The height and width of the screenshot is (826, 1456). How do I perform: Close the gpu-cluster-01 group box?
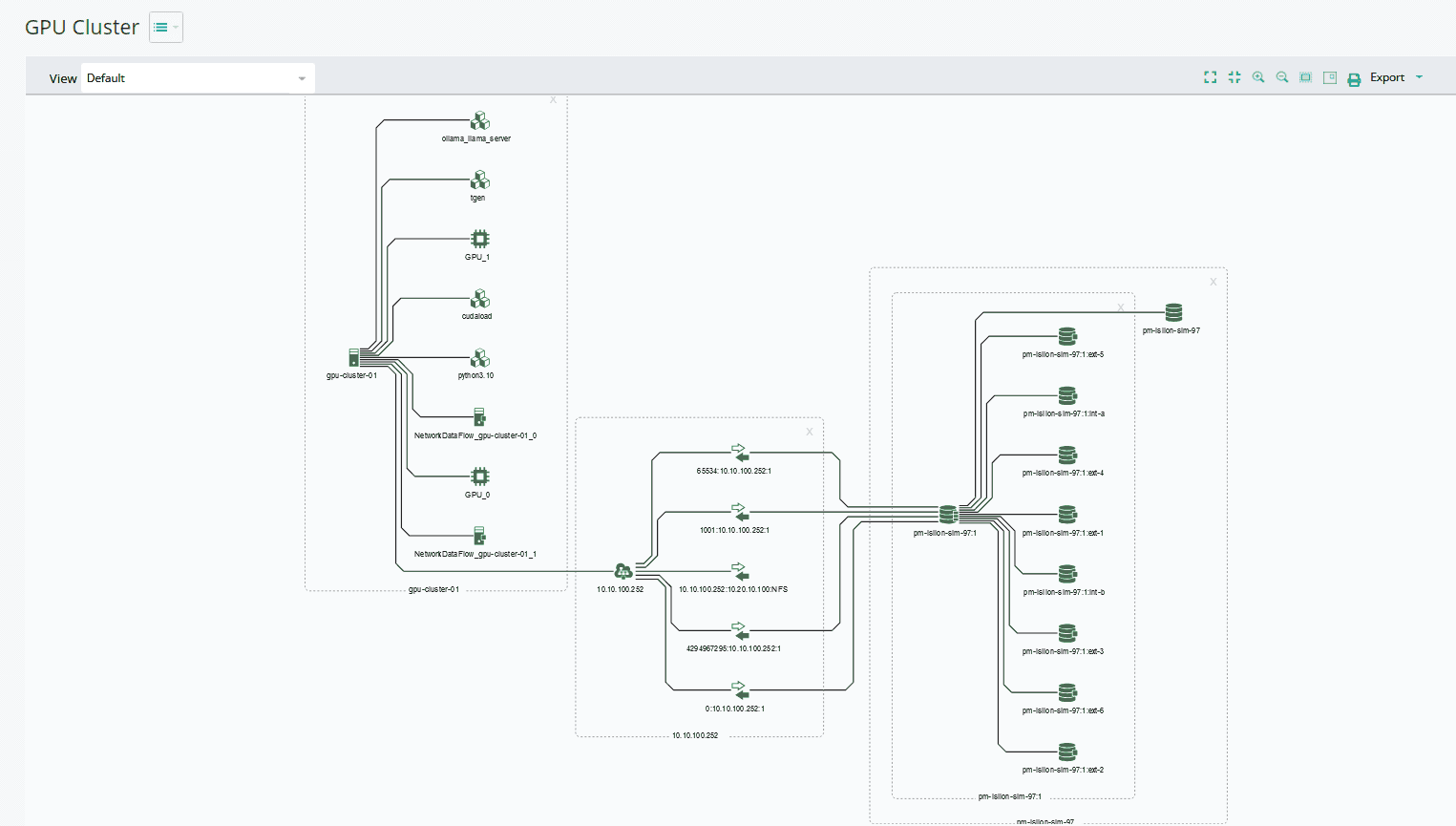click(553, 100)
